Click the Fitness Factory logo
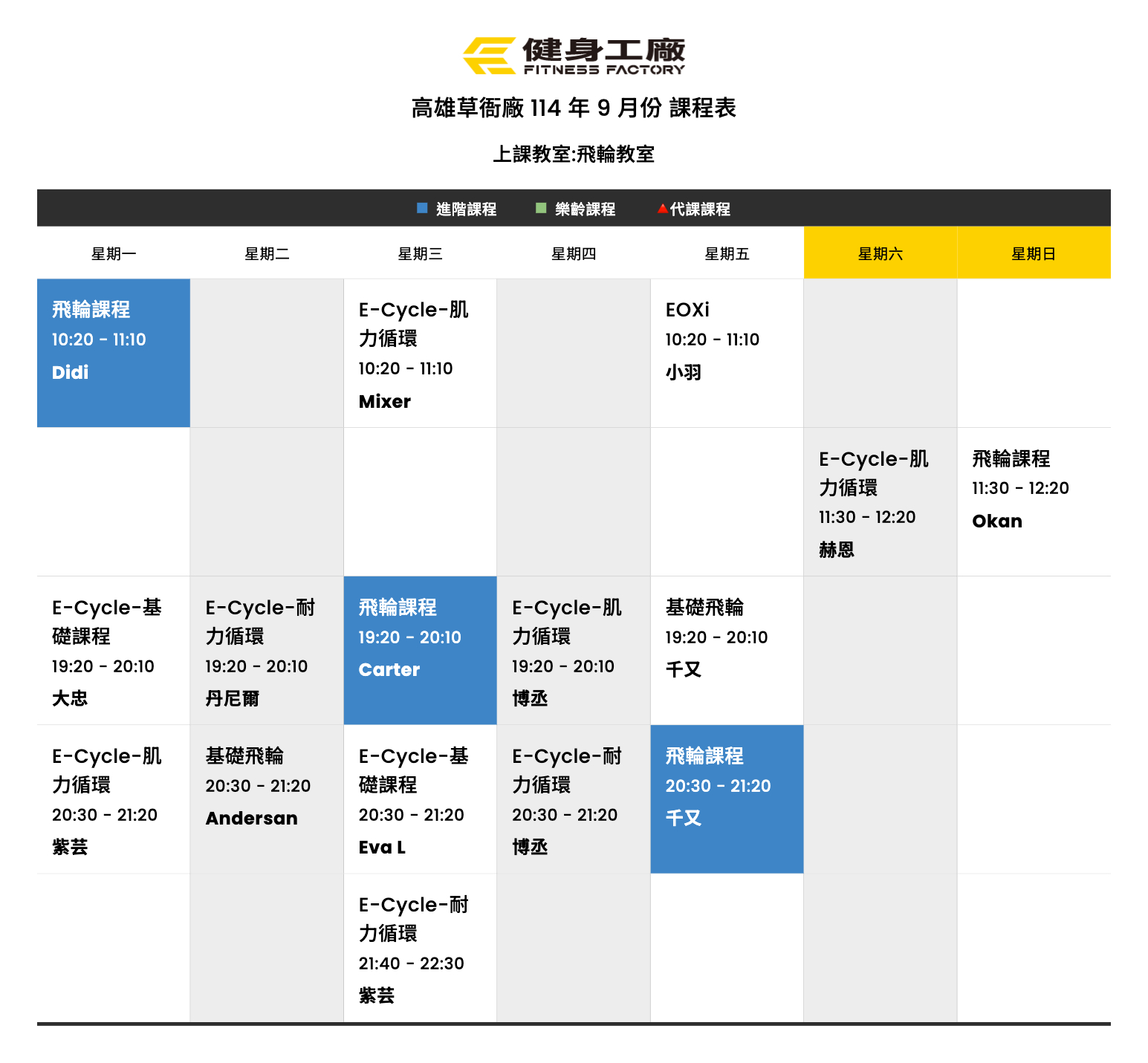 [574, 56]
